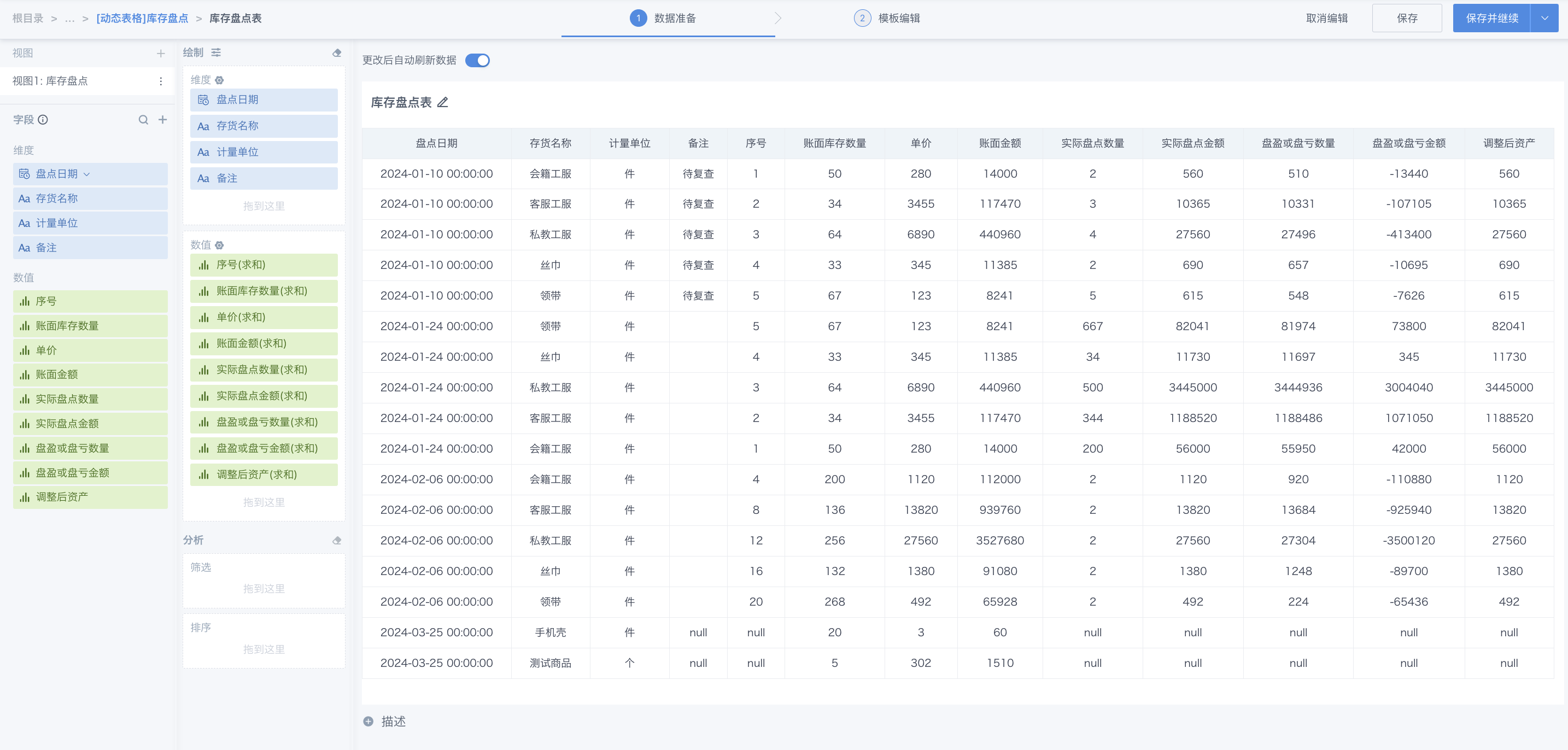The image size is (1568, 750).
Task: Click the 描述 label below the table
Action: point(393,722)
